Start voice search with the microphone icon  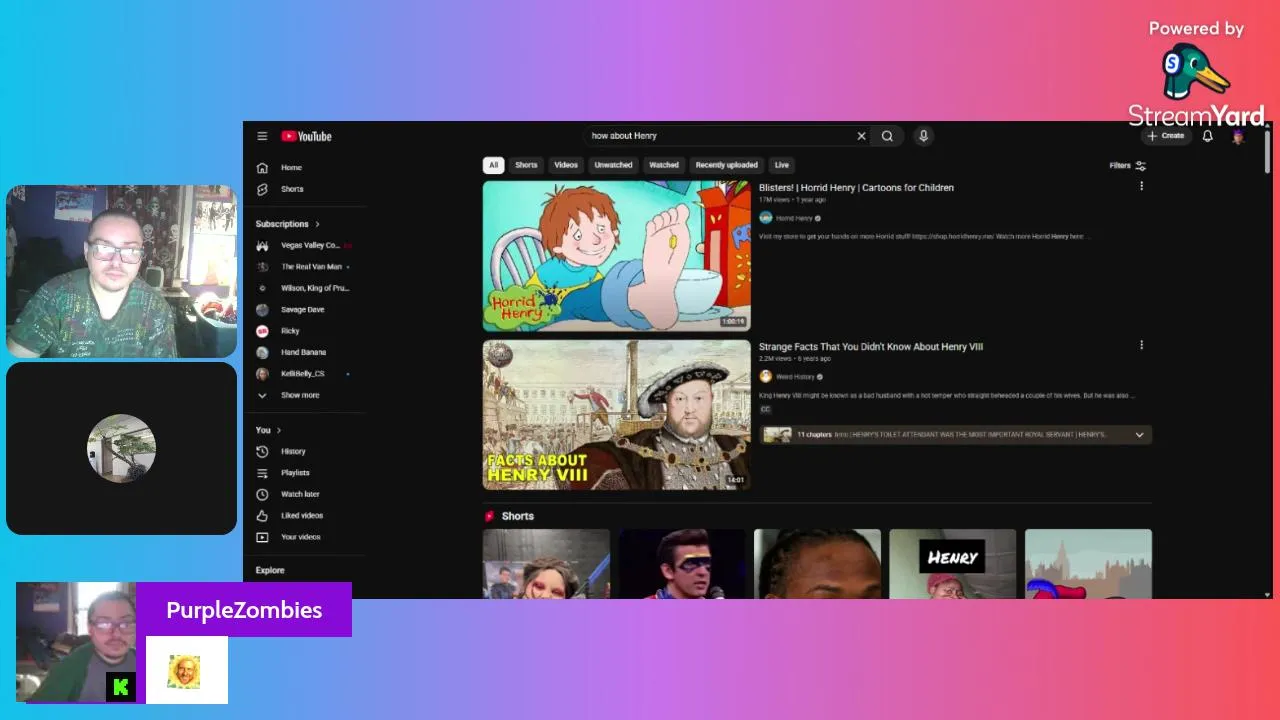pyautogui.click(x=923, y=136)
